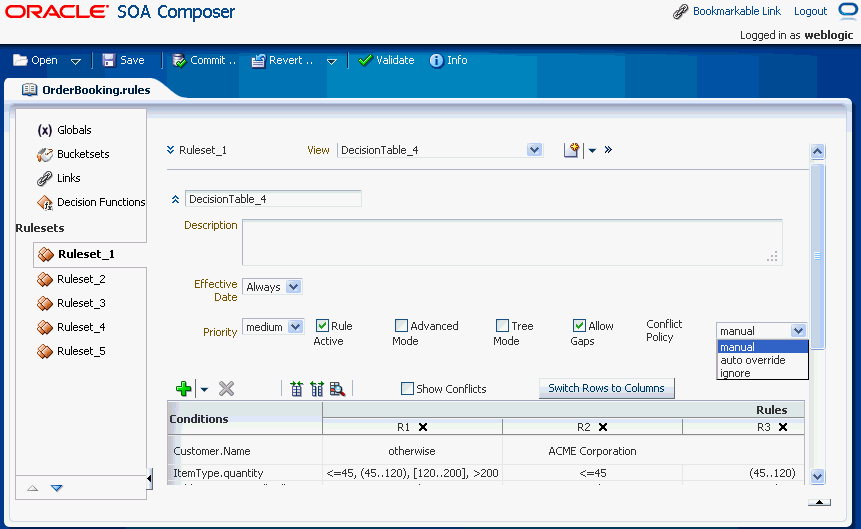The height and width of the screenshot is (529, 861).
Task: Expand the add menu arrow beside plus
Action: [x=204, y=389]
